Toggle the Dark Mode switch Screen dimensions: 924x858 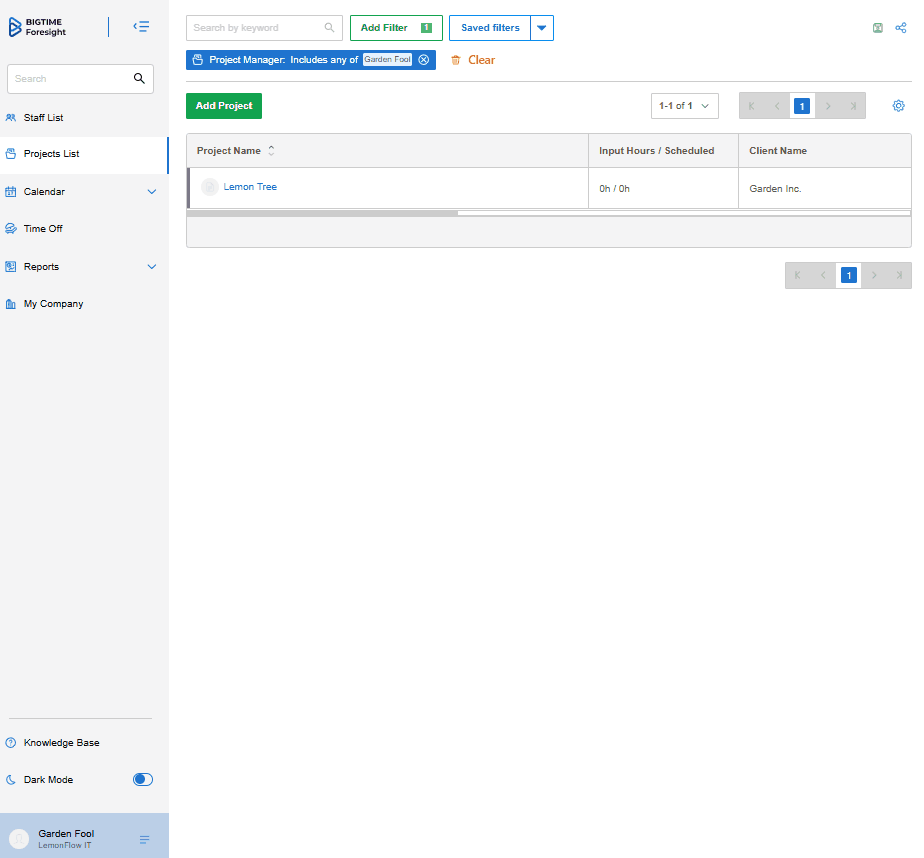click(143, 780)
